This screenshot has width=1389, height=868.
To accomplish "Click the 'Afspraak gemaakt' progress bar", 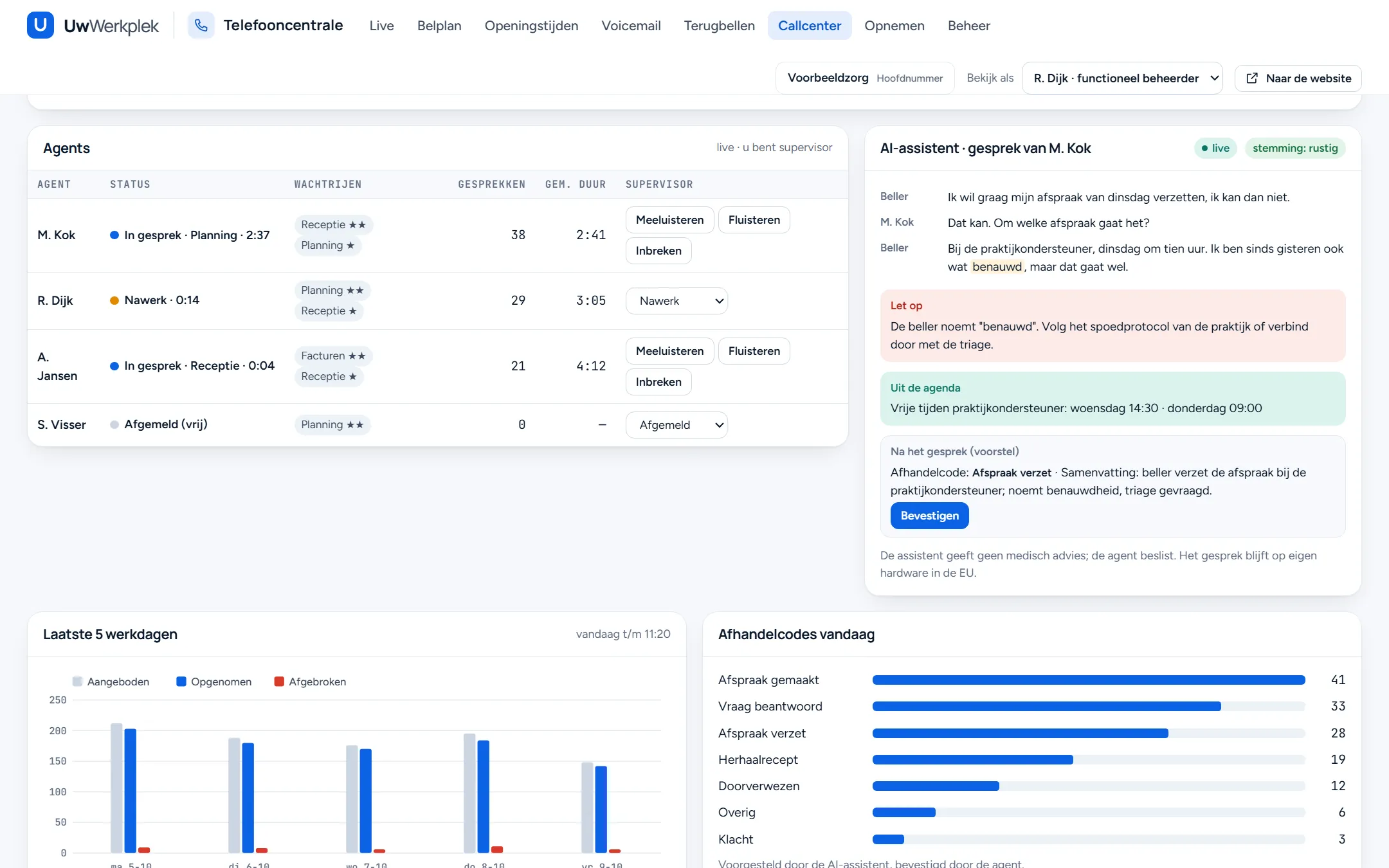I will [x=1089, y=680].
